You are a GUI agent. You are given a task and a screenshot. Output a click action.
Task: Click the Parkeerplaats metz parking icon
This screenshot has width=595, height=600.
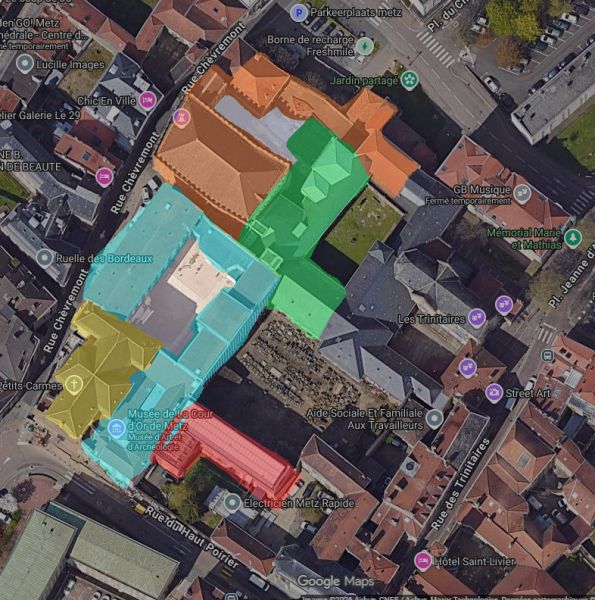click(x=299, y=13)
